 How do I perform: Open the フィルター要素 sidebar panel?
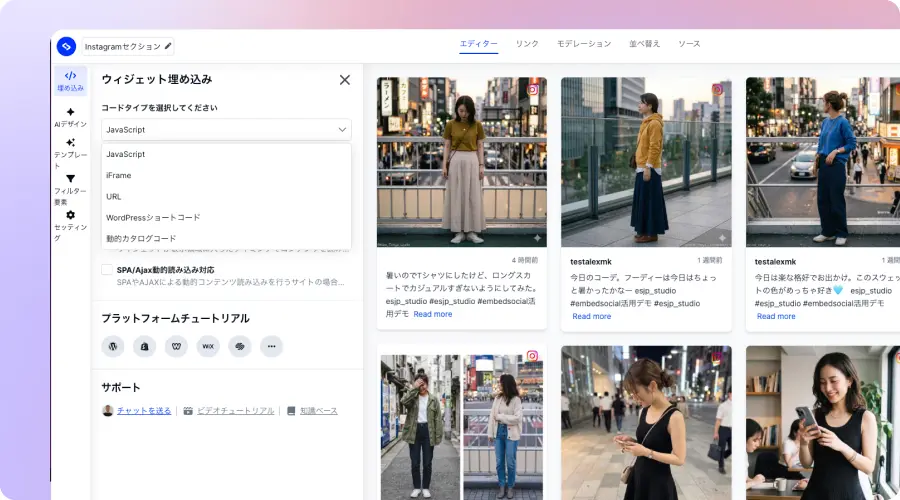(71, 190)
